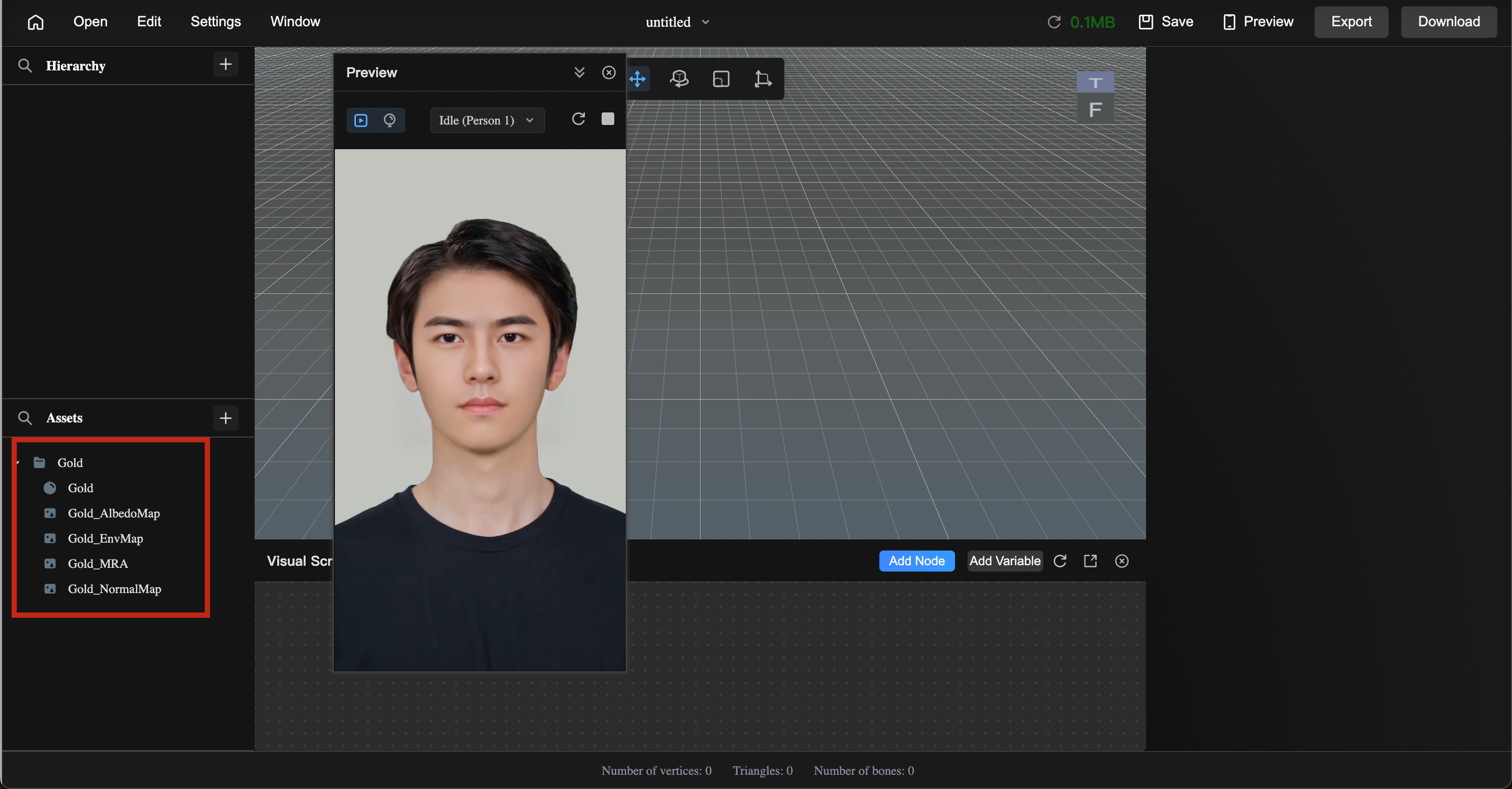Switch viewport to Front view
Image resolution: width=1512 pixels, height=789 pixels.
(1095, 110)
